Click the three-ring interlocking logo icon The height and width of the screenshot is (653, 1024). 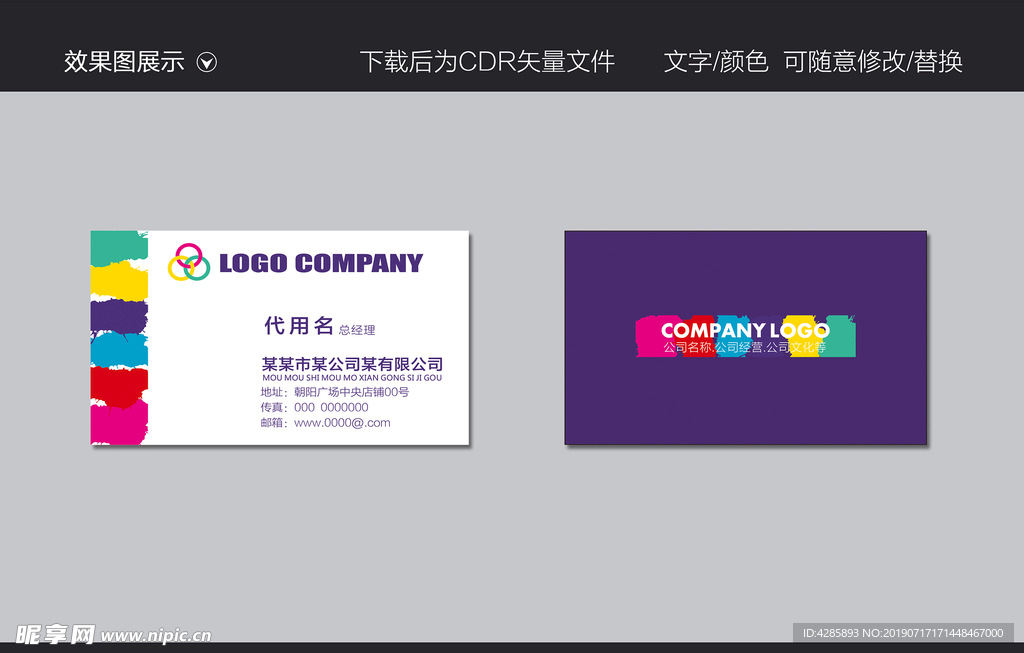(188, 262)
